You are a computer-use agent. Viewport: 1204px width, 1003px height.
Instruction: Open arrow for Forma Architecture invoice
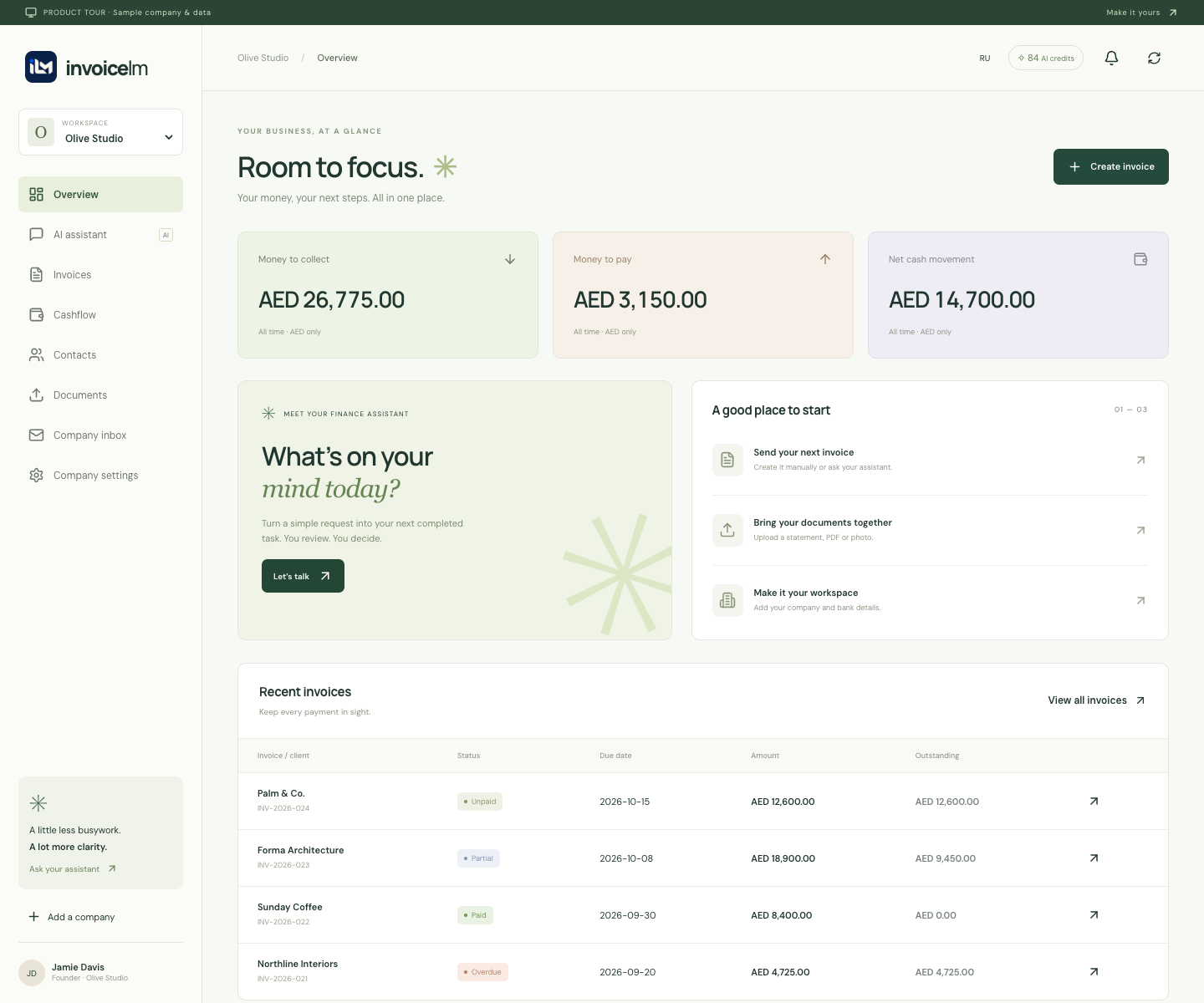click(1094, 858)
